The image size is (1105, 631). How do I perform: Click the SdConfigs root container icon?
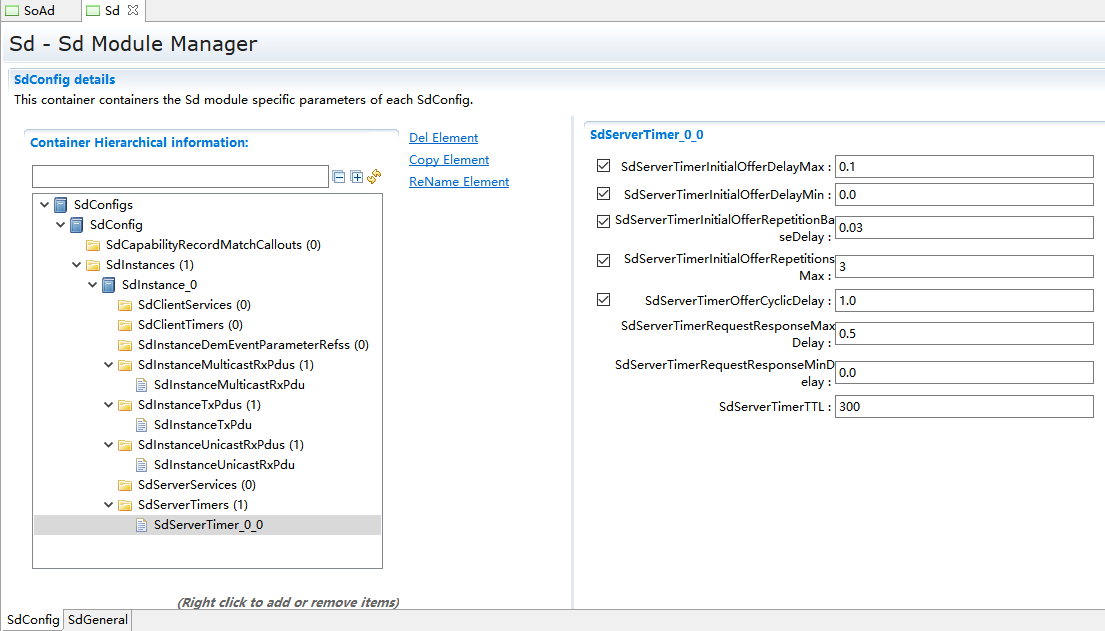pyautogui.click(x=61, y=205)
